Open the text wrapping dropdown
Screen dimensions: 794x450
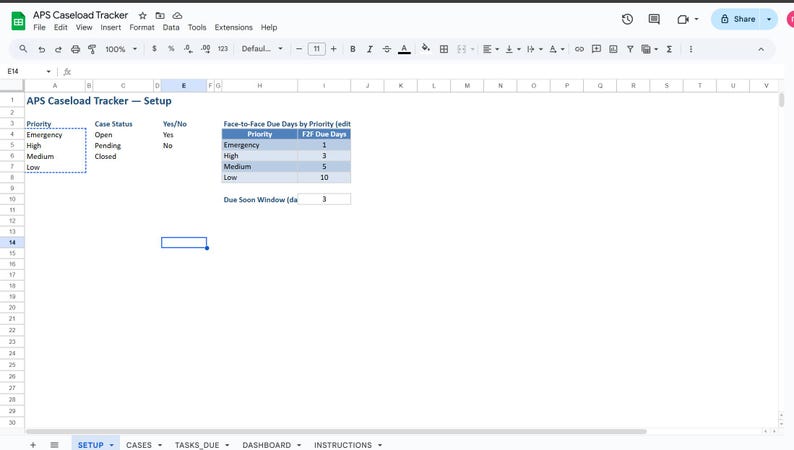(534, 49)
